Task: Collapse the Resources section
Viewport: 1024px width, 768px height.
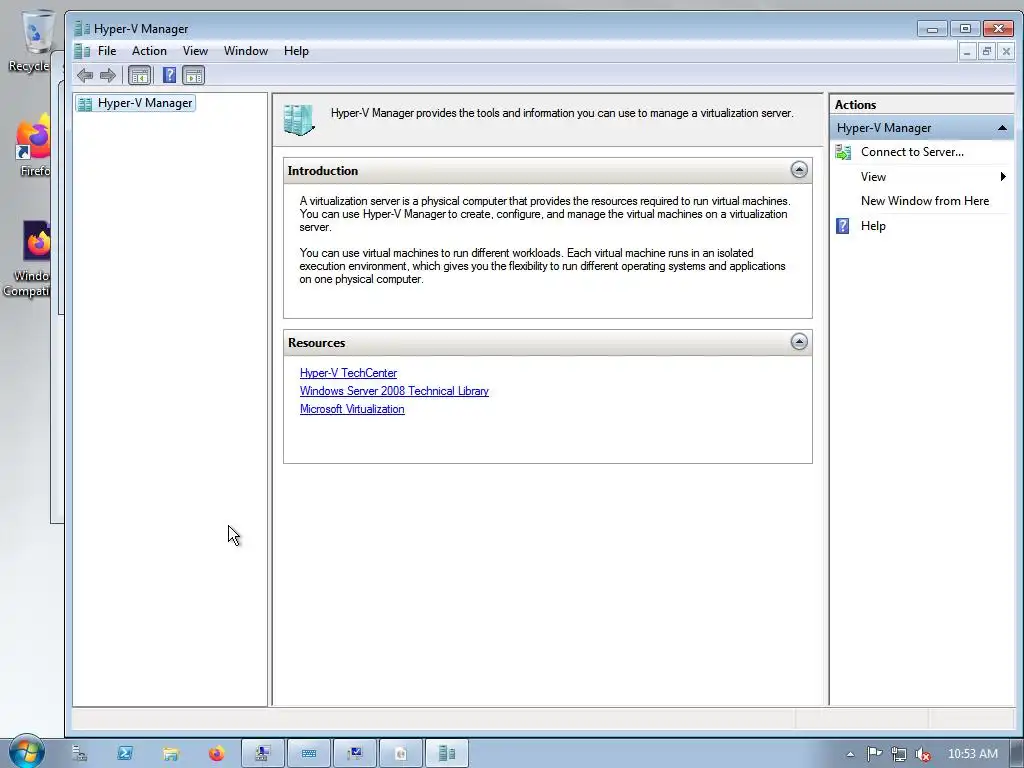Action: coord(799,342)
